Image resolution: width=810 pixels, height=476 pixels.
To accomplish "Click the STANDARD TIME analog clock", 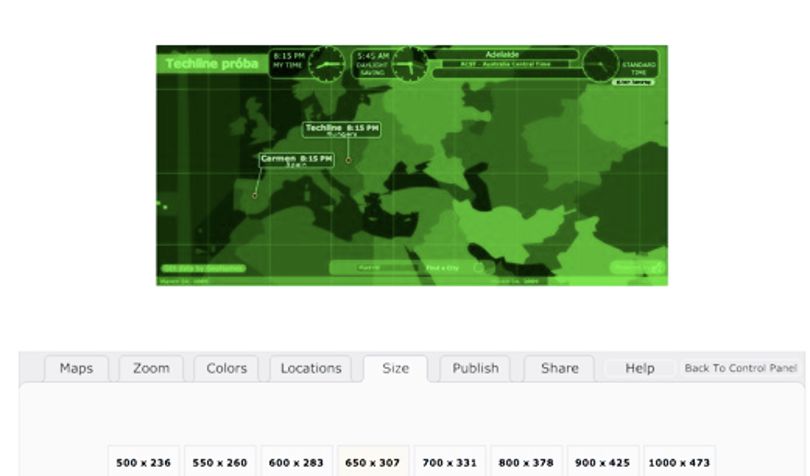I will [600, 64].
